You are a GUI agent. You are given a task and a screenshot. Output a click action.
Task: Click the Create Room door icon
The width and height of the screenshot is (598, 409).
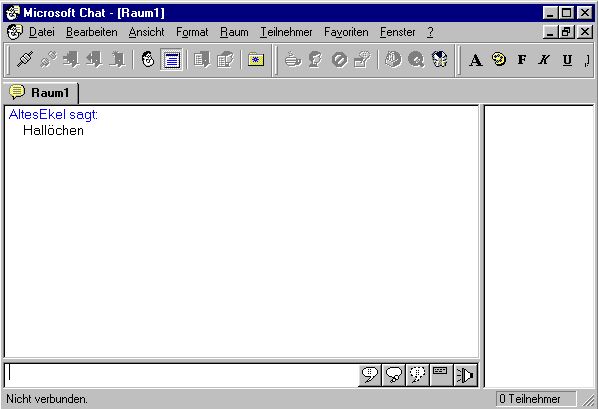point(117,60)
